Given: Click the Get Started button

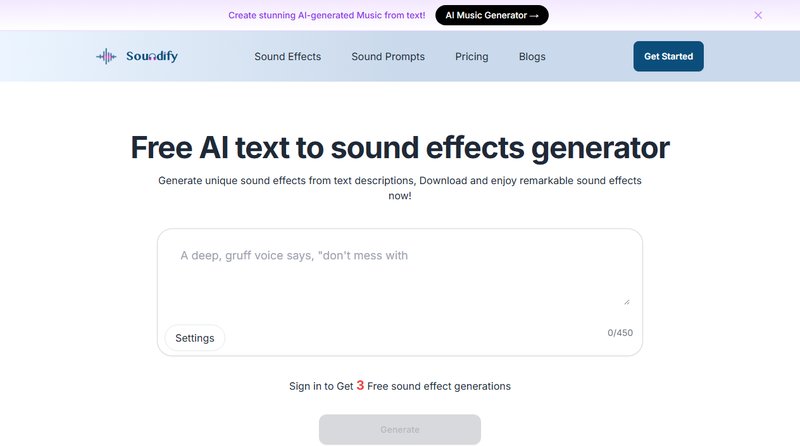Looking at the screenshot, I should 668,56.
